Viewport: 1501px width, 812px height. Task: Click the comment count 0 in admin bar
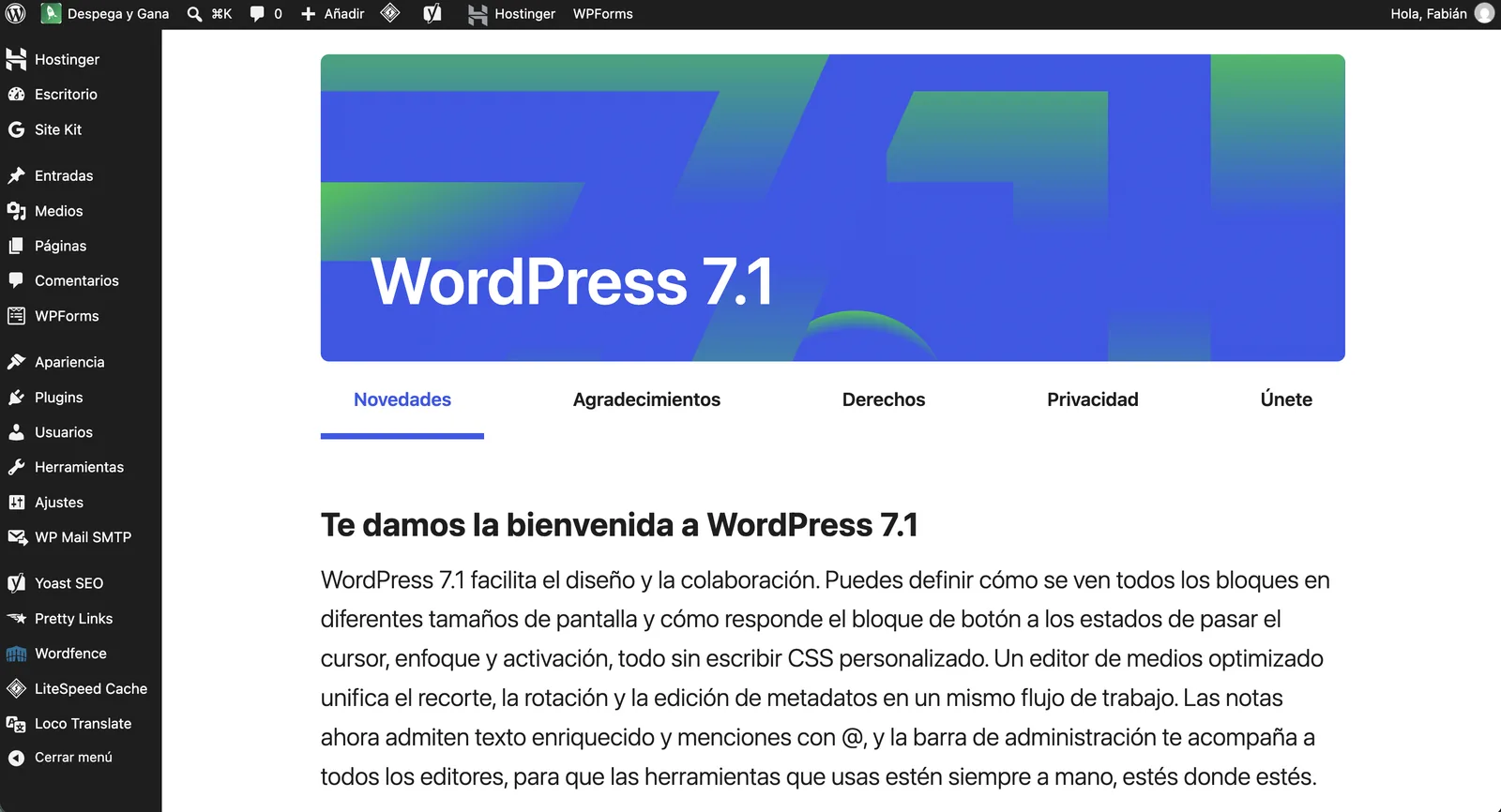(x=278, y=14)
